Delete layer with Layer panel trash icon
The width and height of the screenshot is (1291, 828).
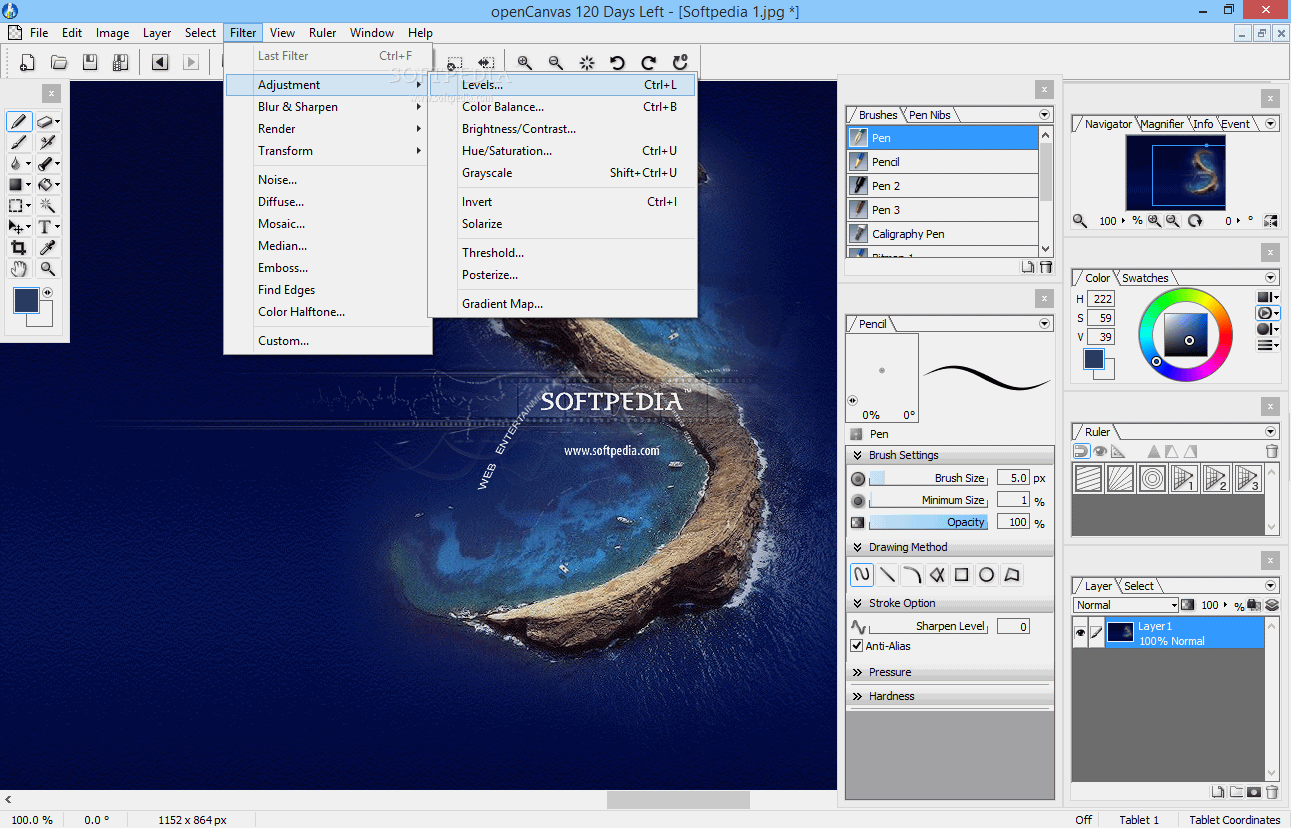pos(1272,792)
